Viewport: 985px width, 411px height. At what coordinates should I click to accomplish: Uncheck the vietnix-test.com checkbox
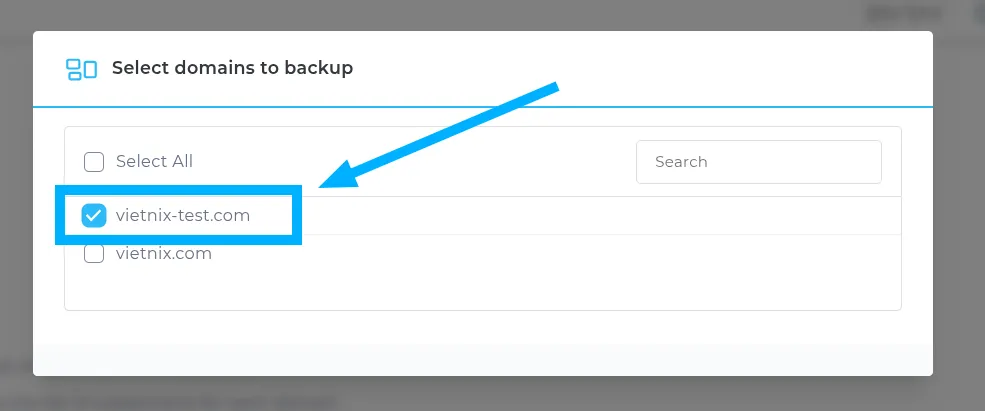(x=94, y=215)
